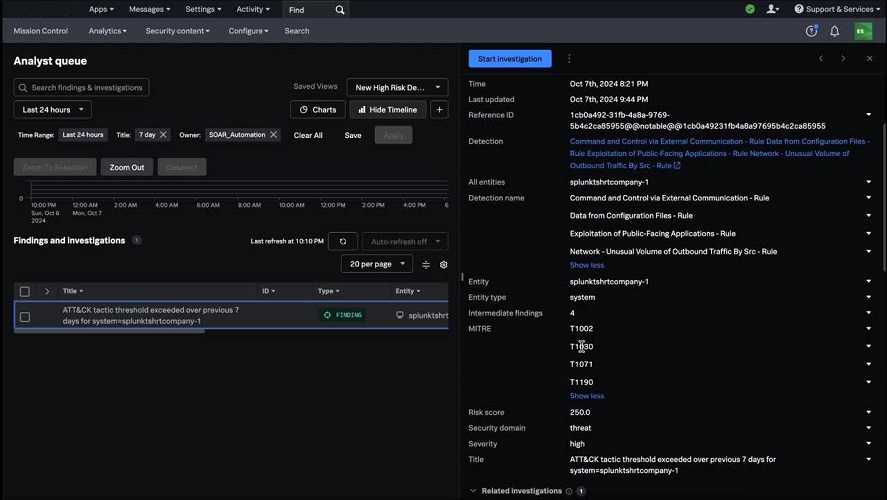This screenshot has width=887, height=500.
Task: Open the Auto-refresh off dropdown
Action: [405, 242]
